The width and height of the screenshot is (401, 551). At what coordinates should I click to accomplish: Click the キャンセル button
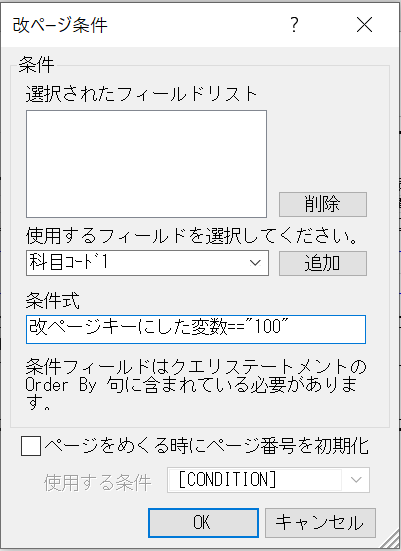coord(320,523)
